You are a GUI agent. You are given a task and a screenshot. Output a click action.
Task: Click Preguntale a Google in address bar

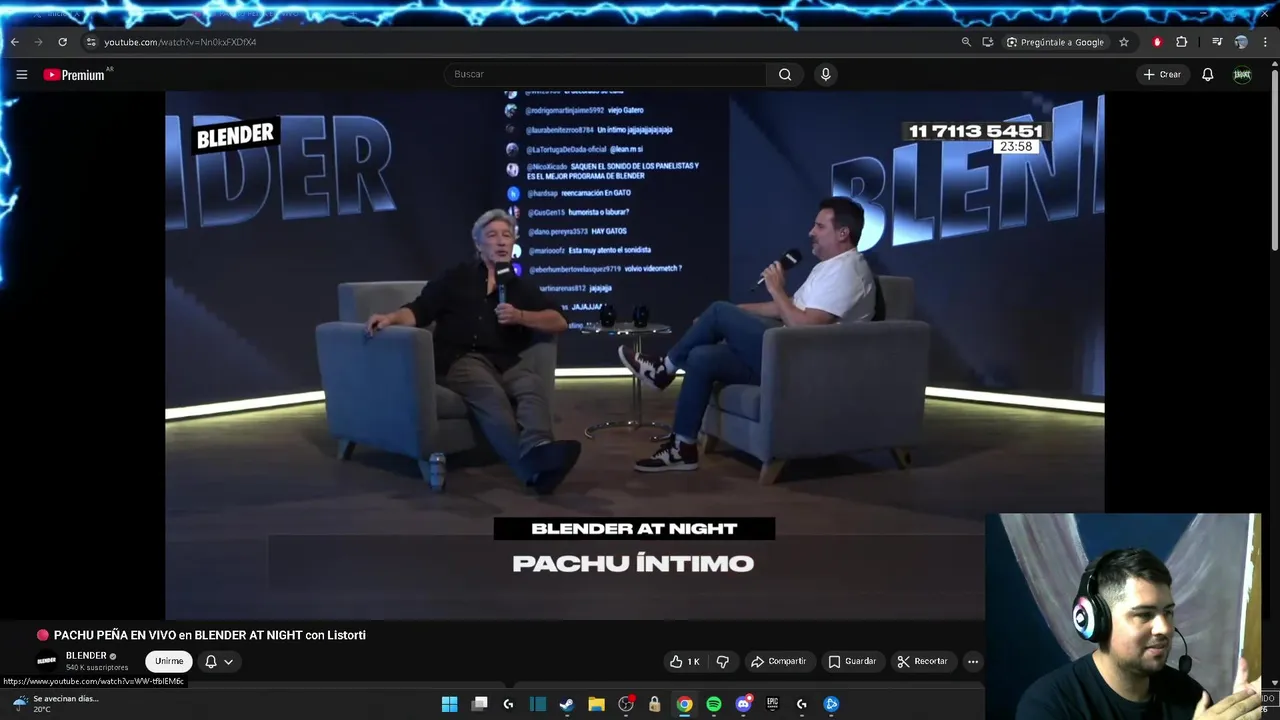point(1055,42)
